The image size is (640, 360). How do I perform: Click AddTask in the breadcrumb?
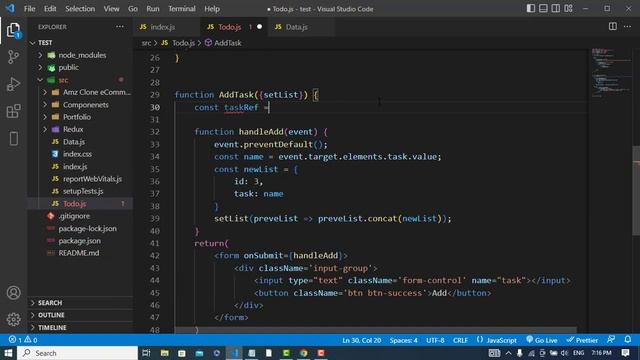click(x=223, y=43)
